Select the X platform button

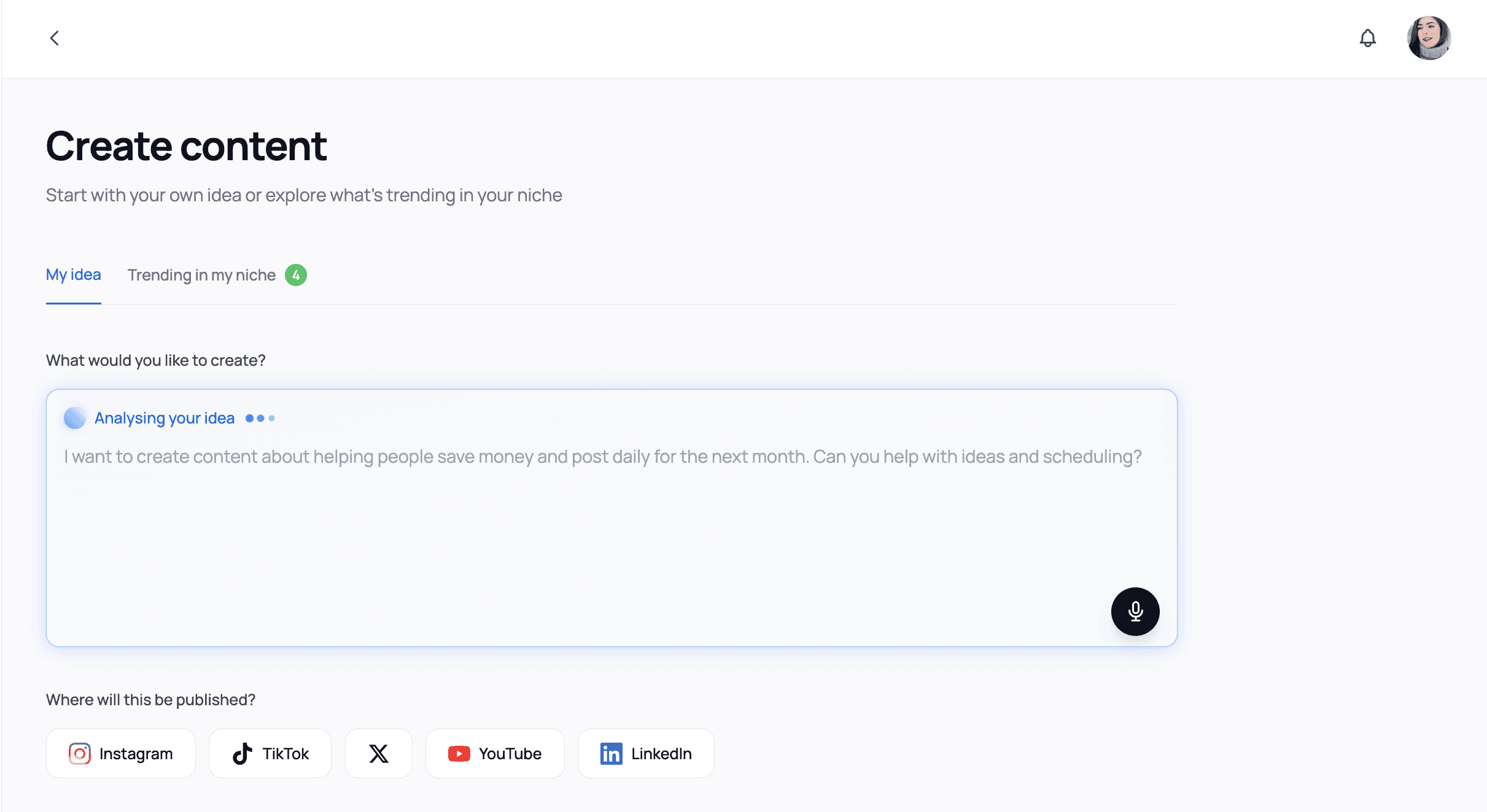pyautogui.click(x=378, y=754)
